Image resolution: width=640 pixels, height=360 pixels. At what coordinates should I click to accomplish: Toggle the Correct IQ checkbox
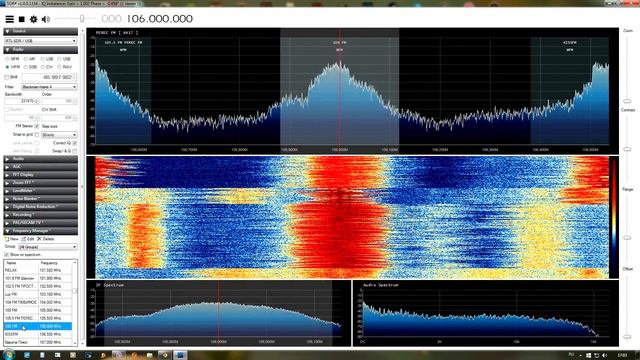click(75, 143)
